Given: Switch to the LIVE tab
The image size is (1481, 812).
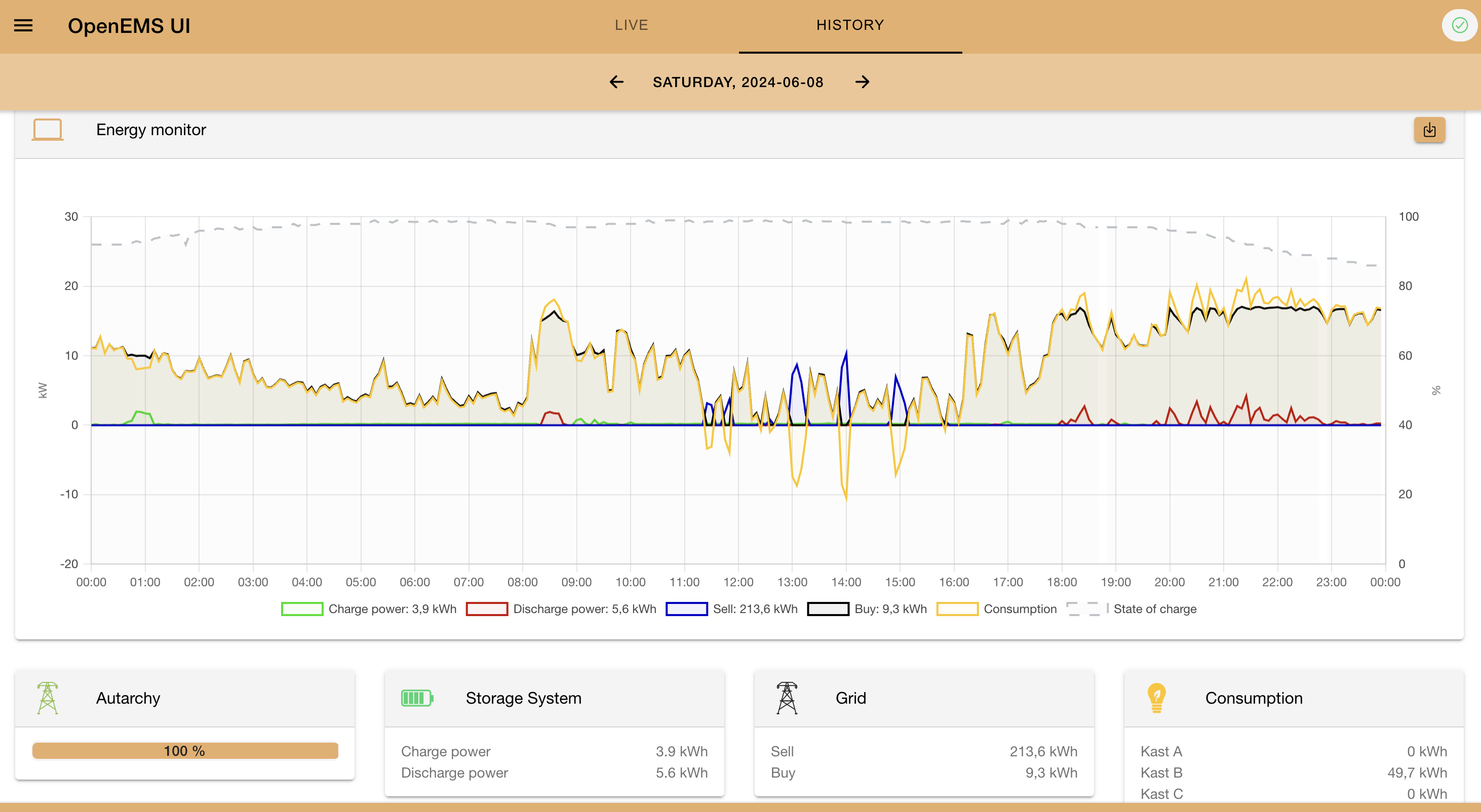Looking at the screenshot, I should click(631, 25).
